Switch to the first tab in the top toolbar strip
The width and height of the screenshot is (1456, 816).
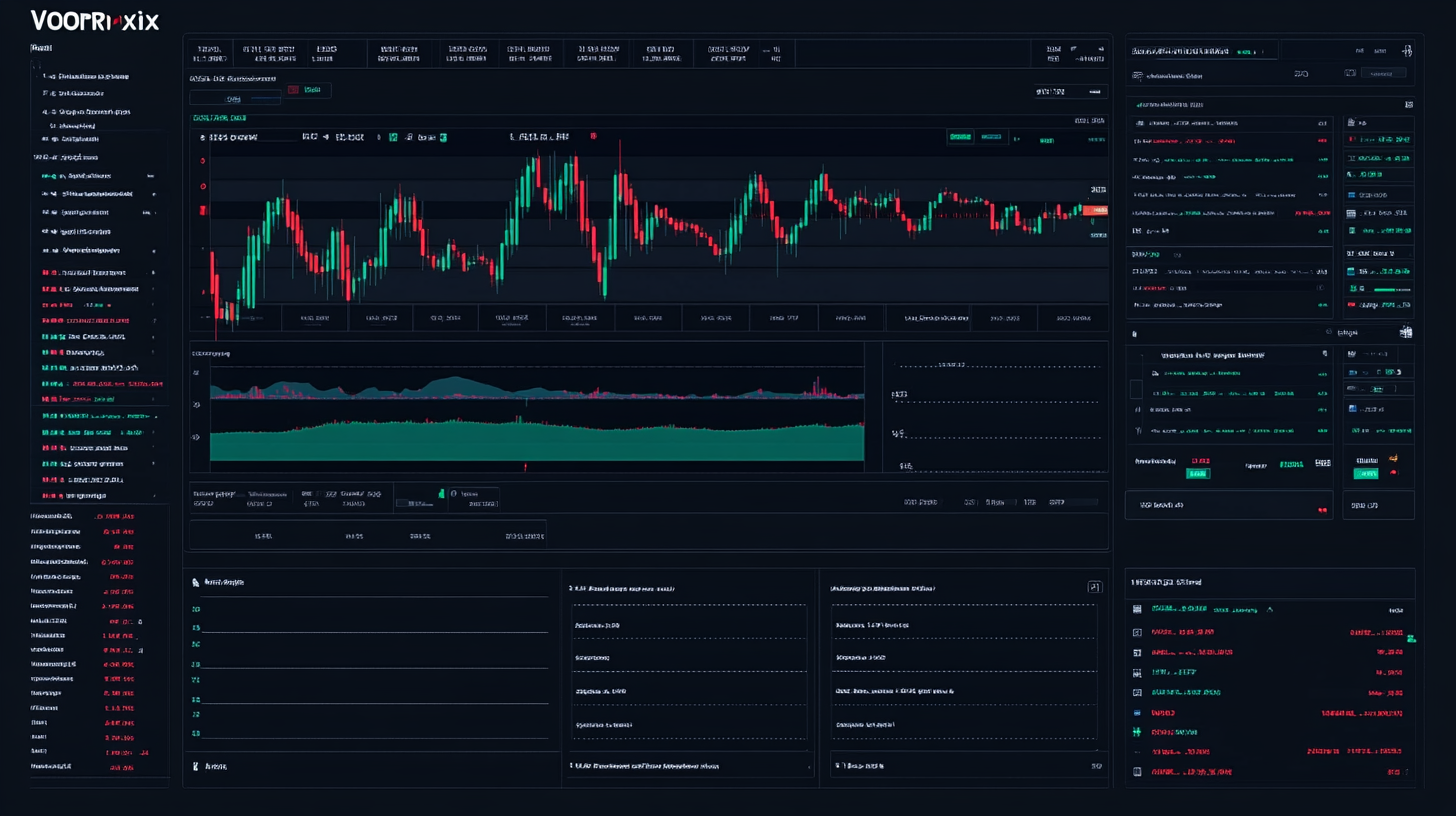click(209, 52)
